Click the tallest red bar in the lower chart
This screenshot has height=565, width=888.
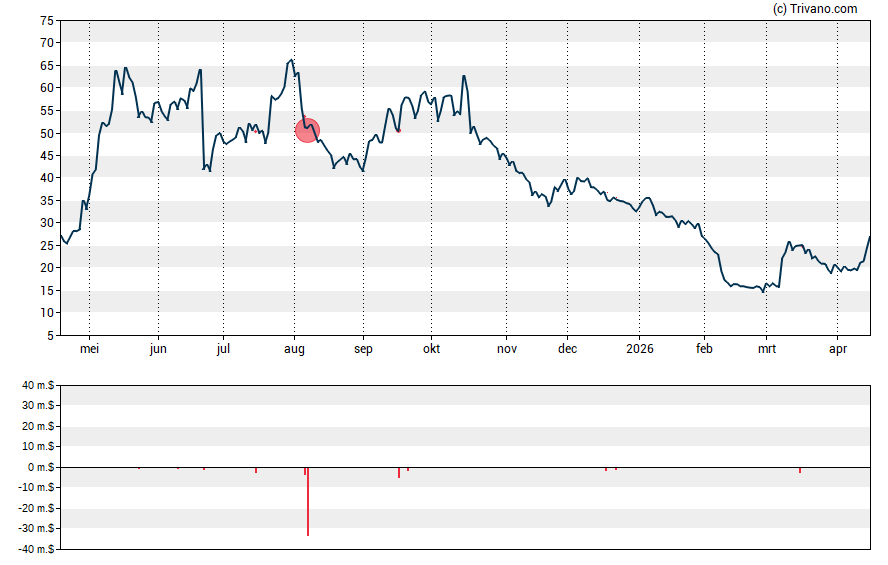308,501
